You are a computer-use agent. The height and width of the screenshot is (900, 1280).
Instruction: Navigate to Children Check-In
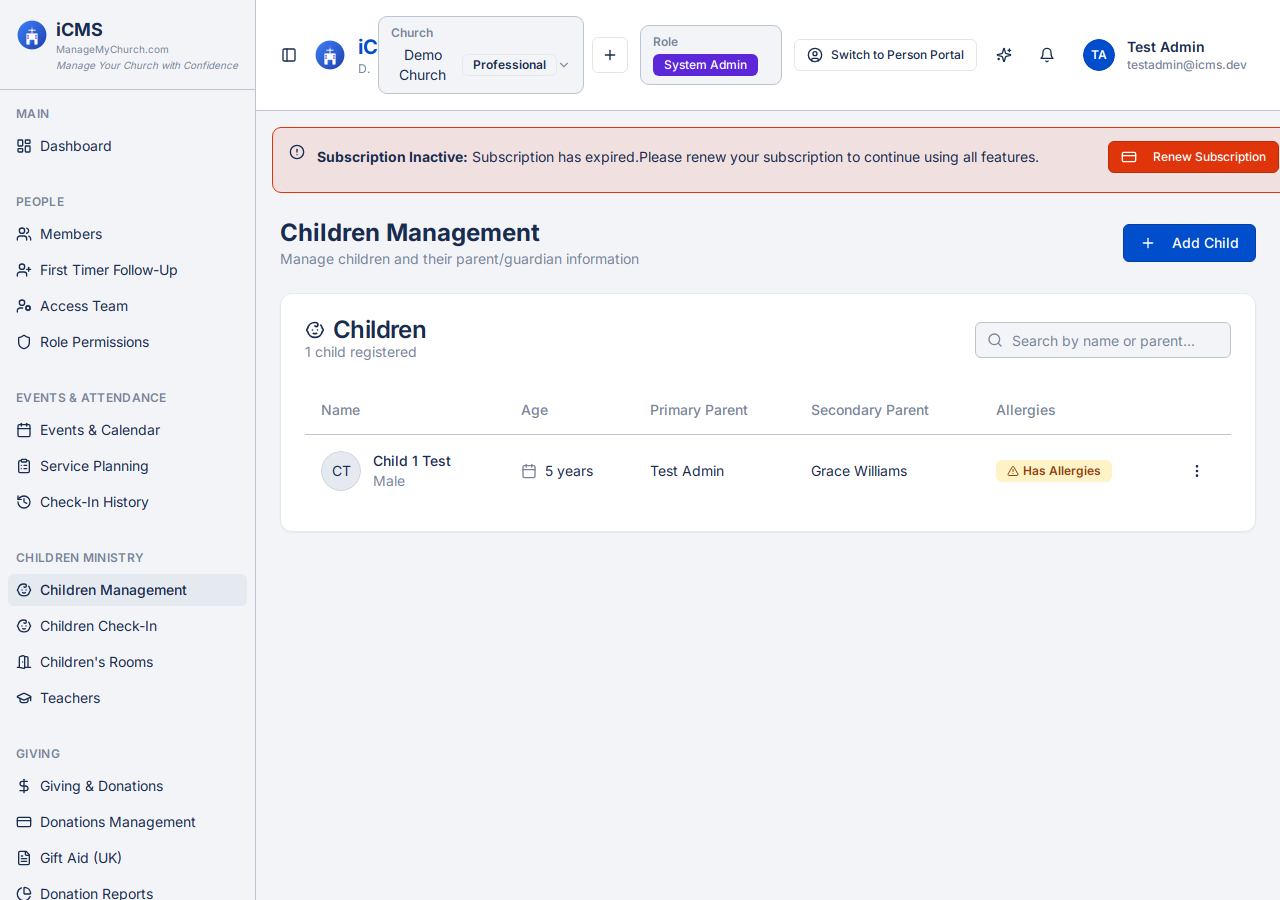tap(127, 626)
